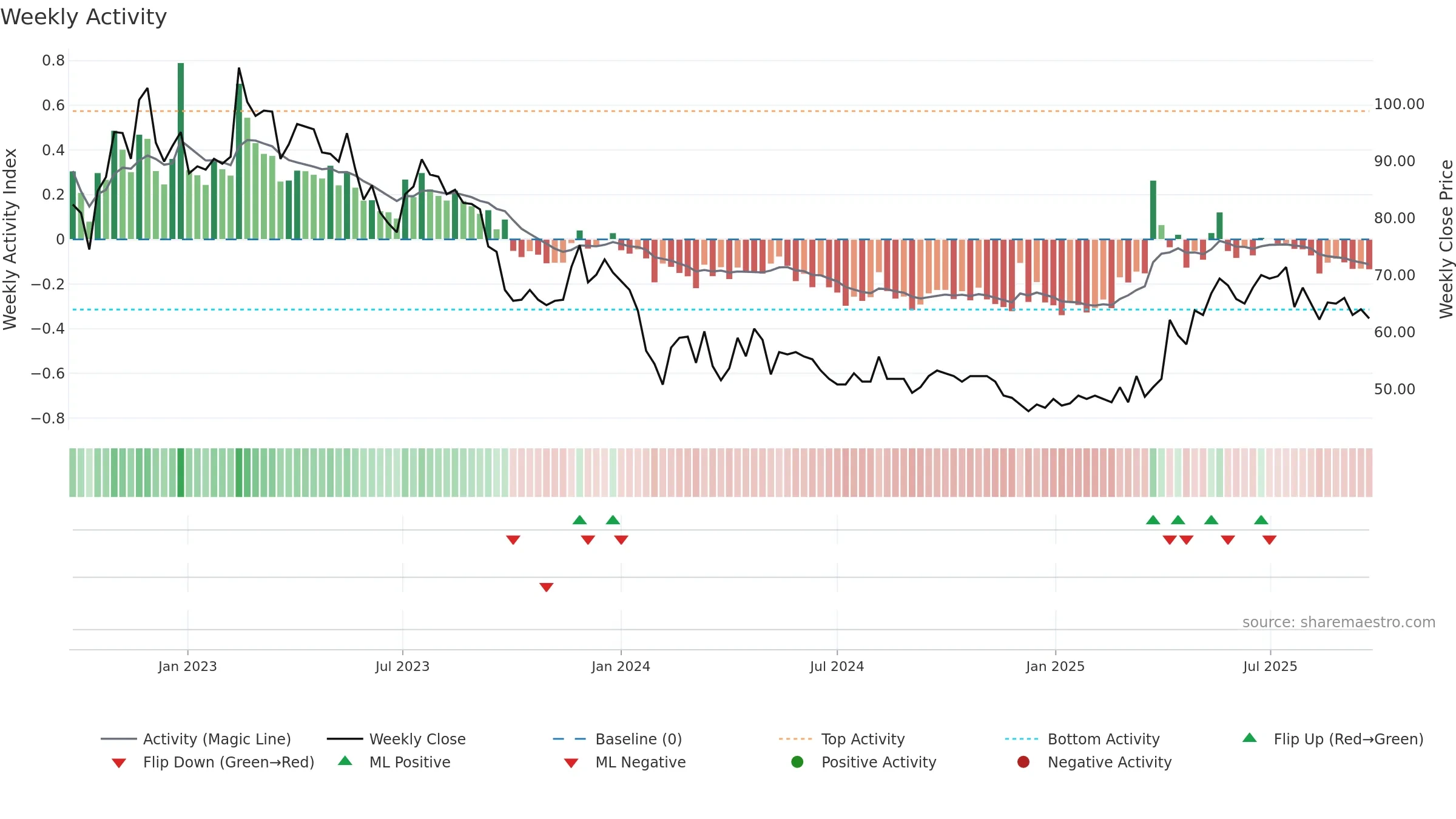
Task: Toggle the Baseline (0) legend entry
Action: tap(618, 739)
